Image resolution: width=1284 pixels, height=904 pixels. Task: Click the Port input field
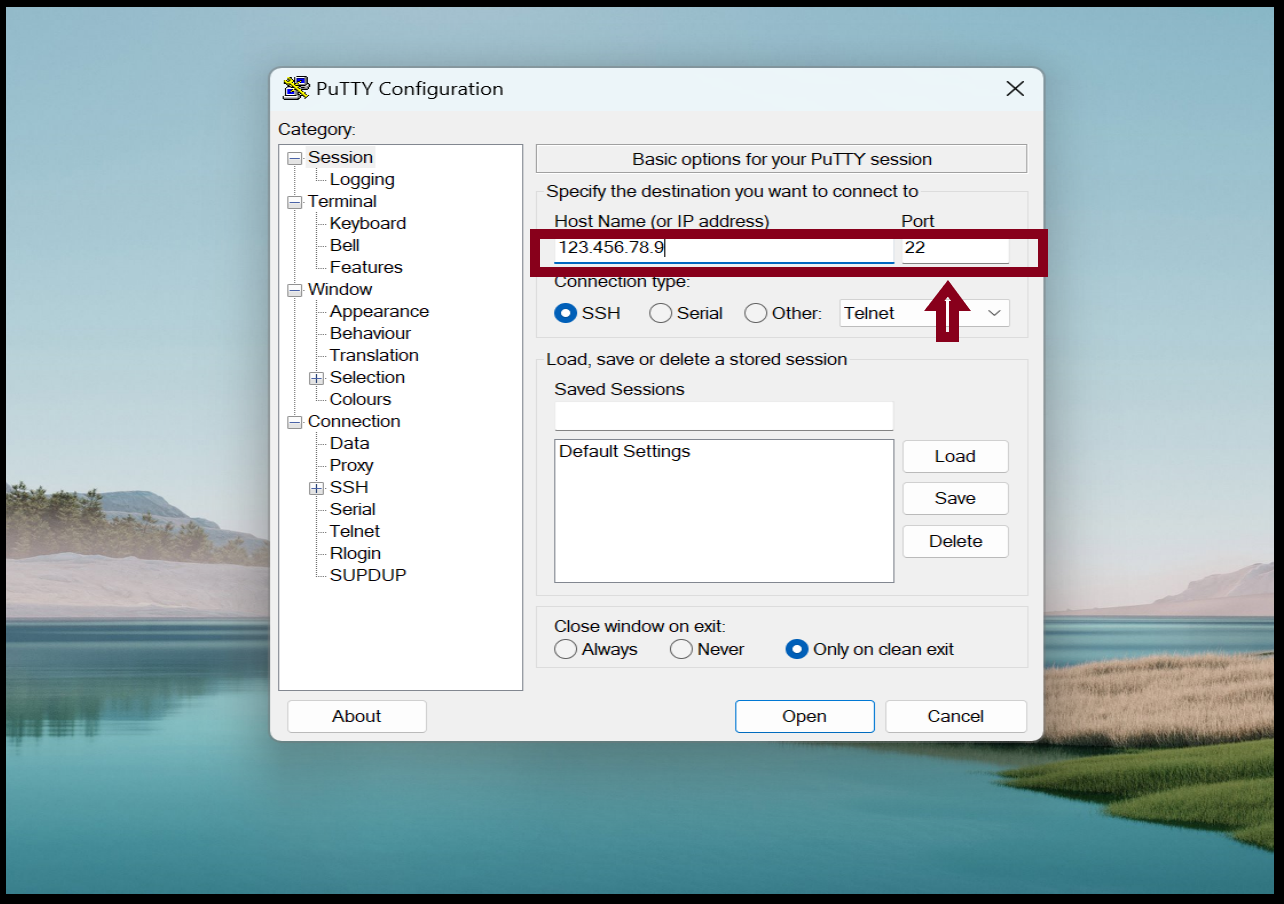(x=955, y=248)
